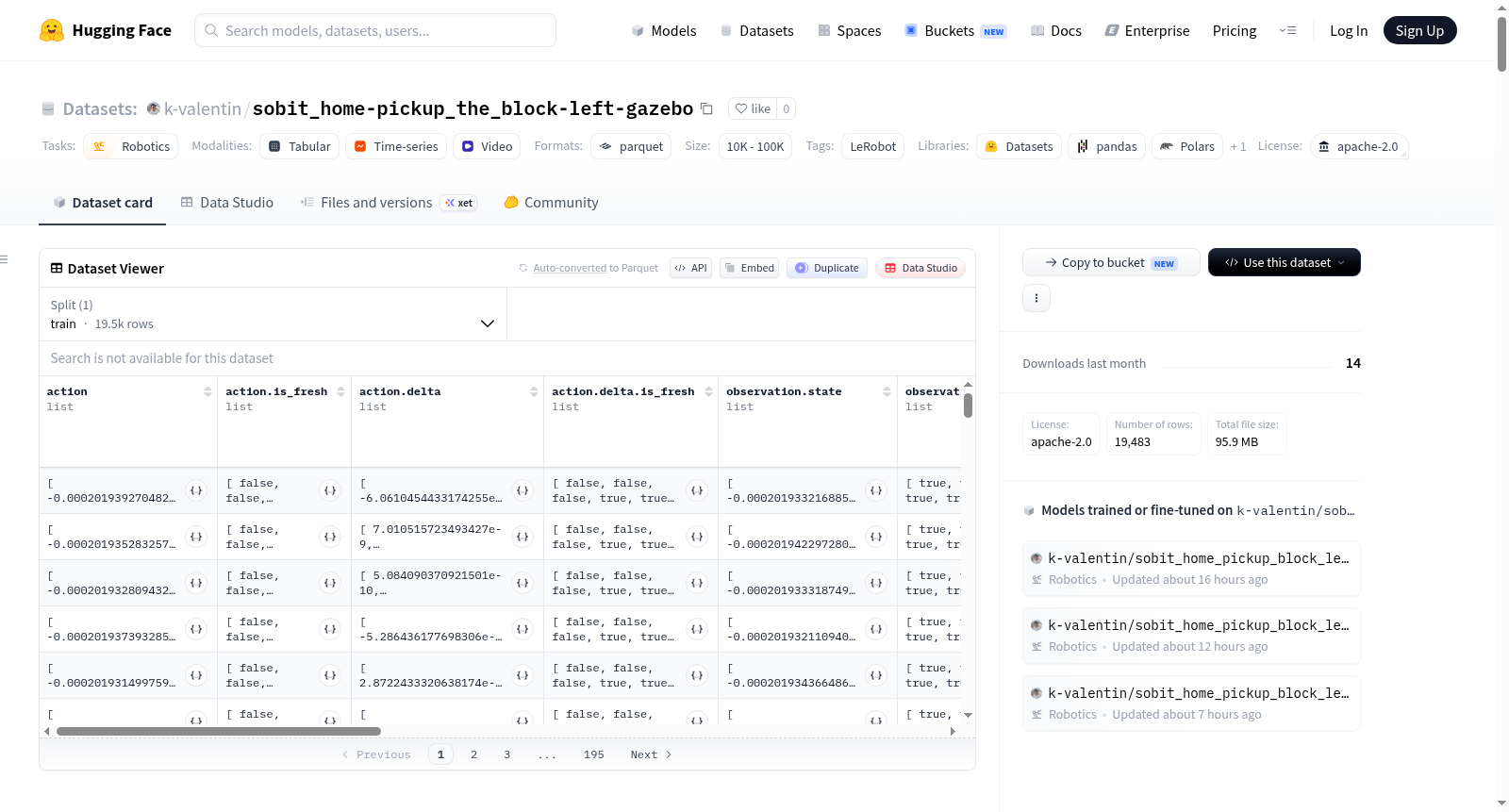Open Buckets in top navigation

click(x=954, y=30)
